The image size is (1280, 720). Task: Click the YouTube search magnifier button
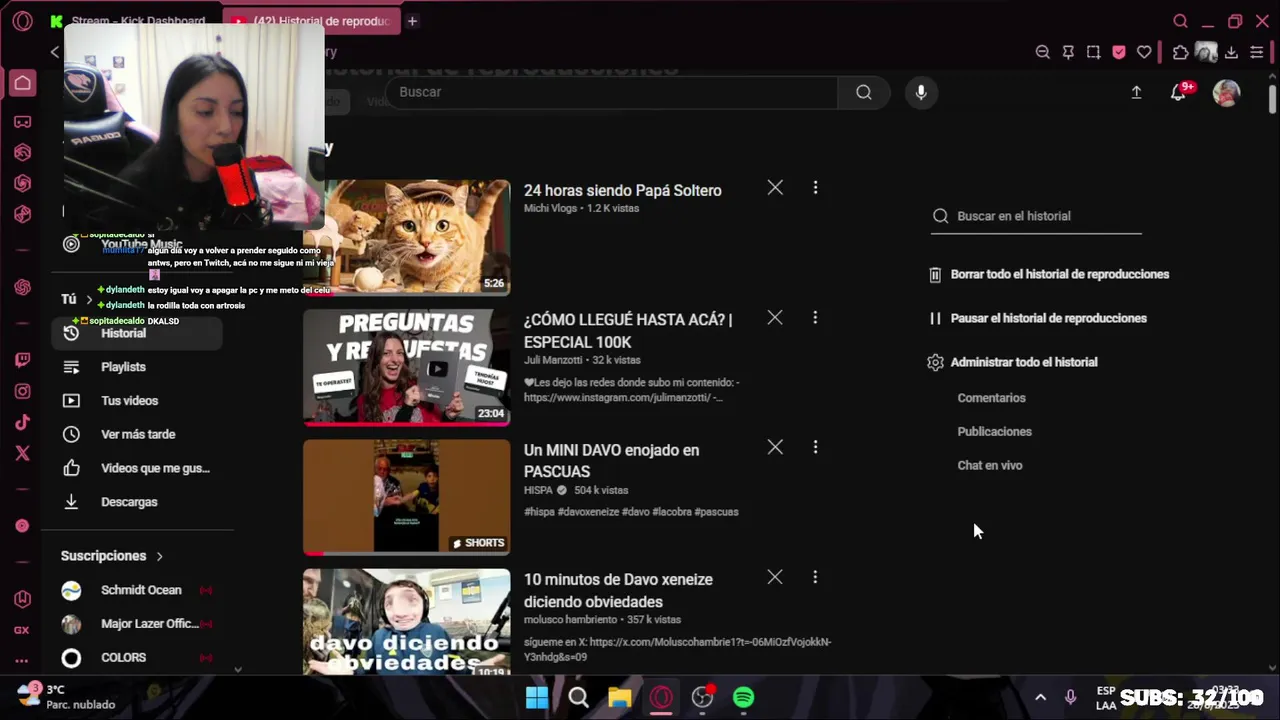[x=864, y=92]
